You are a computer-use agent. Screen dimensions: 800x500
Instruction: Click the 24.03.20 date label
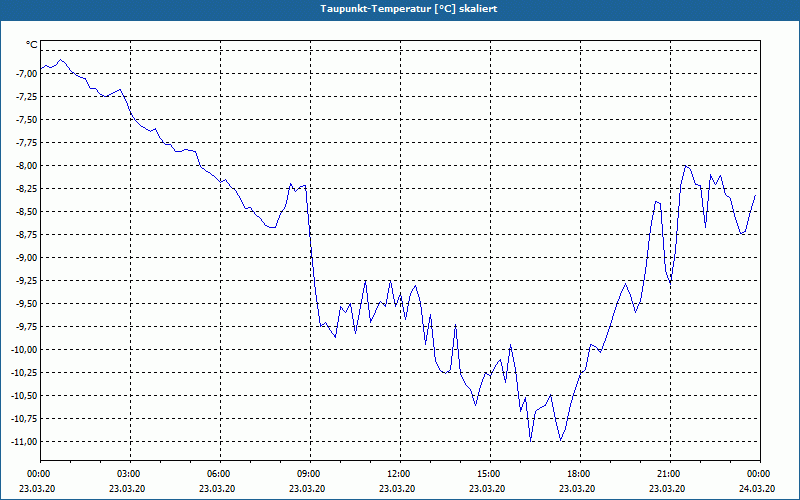tap(757, 488)
